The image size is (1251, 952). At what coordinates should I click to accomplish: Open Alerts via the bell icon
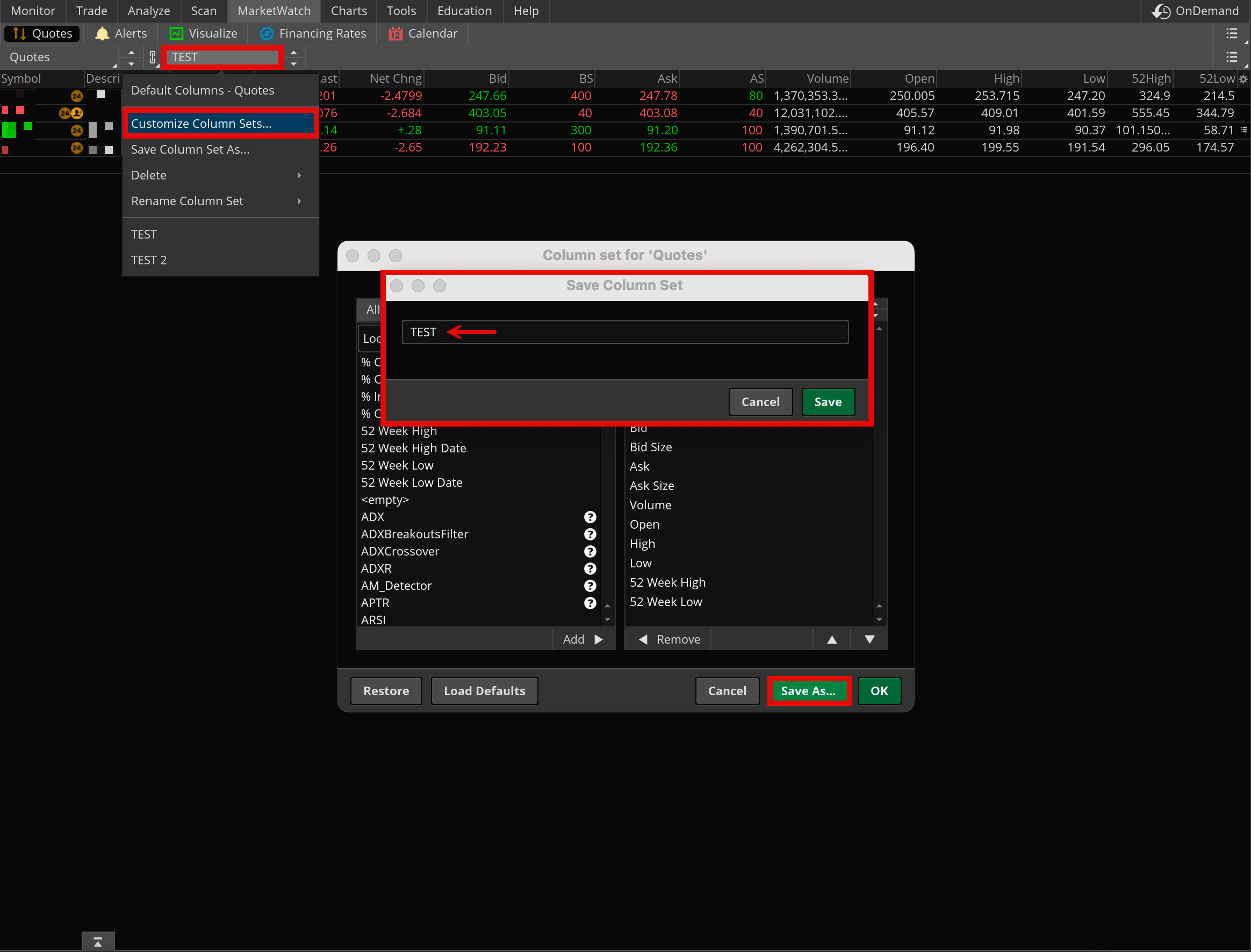click(x=102, y=33)
